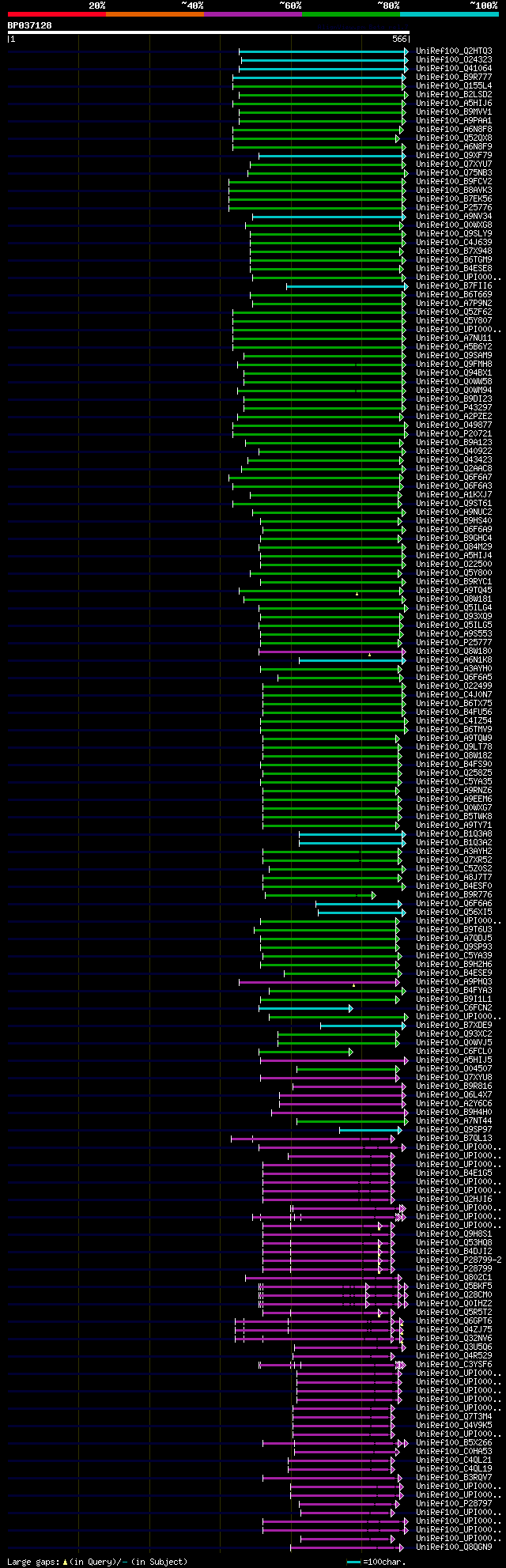The height and width of the screenshot is (1568, 506).
Task: Select hit UniRef100_C3YSF6
Action: 454,1365
